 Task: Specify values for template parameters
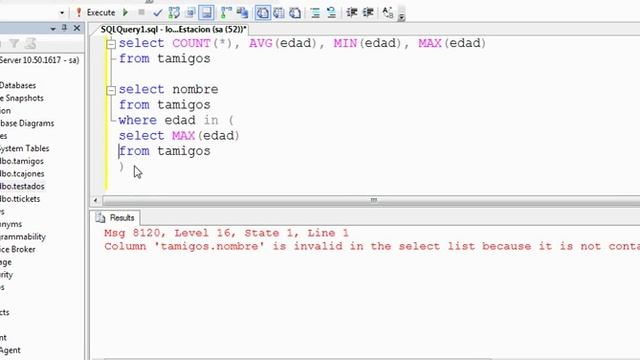(x=388, y=13)
